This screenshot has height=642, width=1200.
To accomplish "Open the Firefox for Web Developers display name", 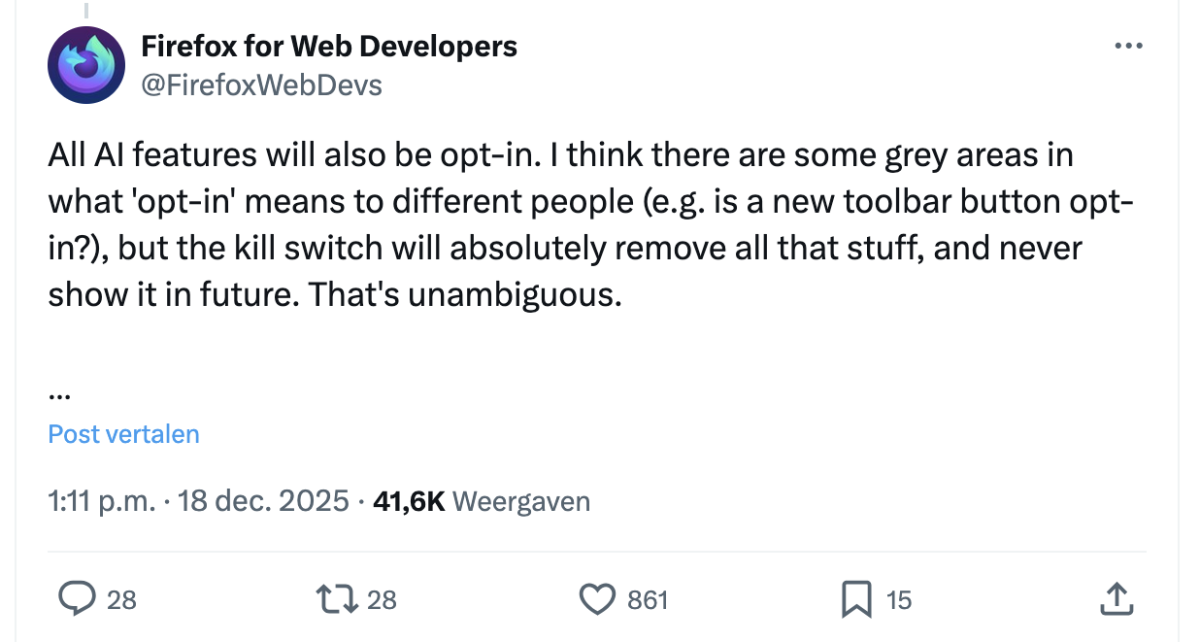I will coord(329,46).
